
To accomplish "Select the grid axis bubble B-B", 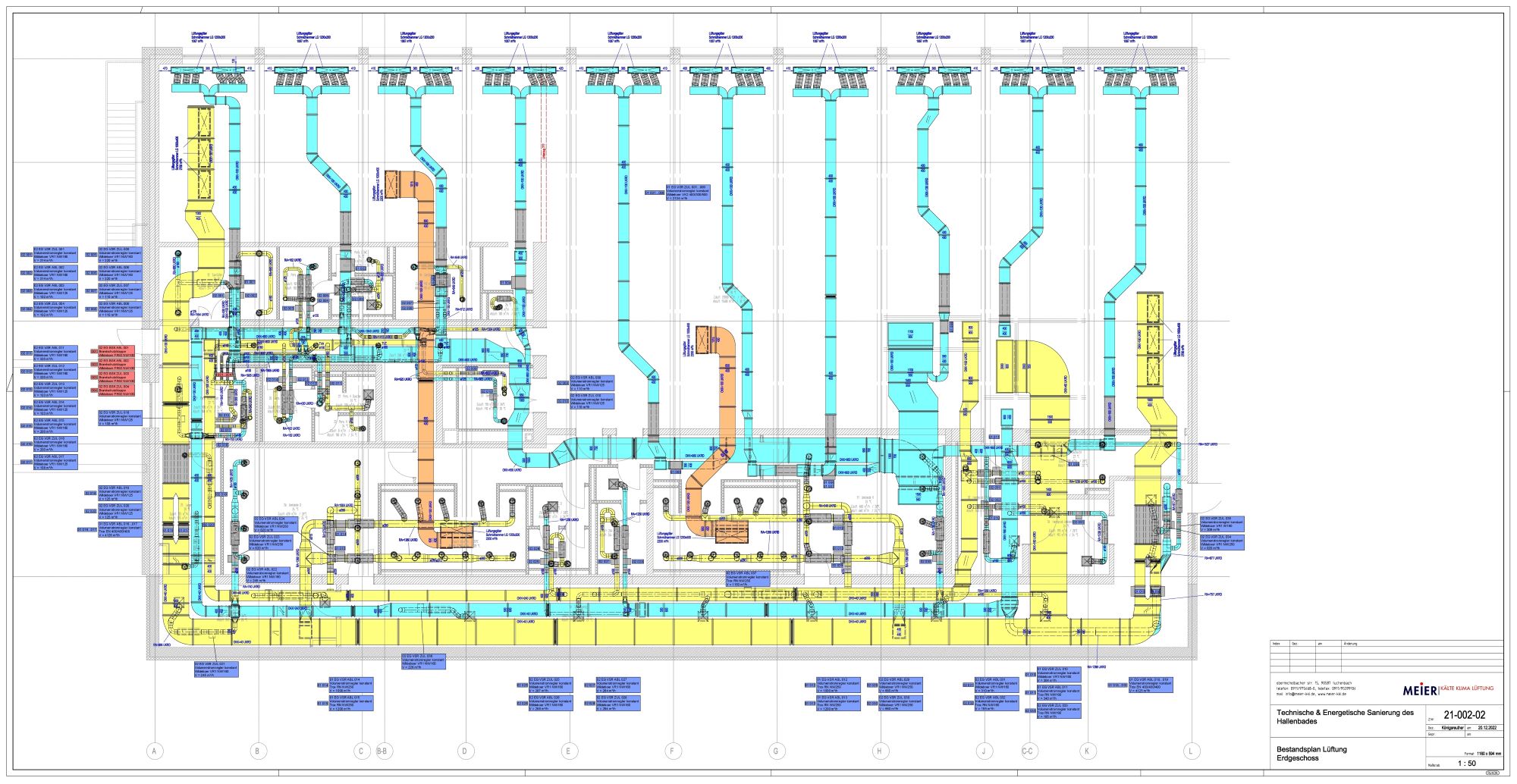I will (x=383, y=751).
